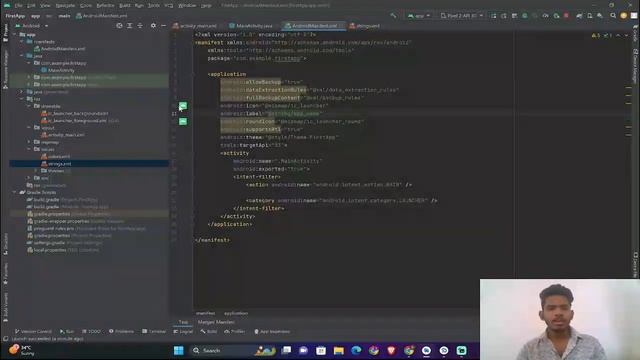This screenshot has height=360, width=640.
Task: Switch to Merged Manifest bottom tab
Action: (216, 322)
